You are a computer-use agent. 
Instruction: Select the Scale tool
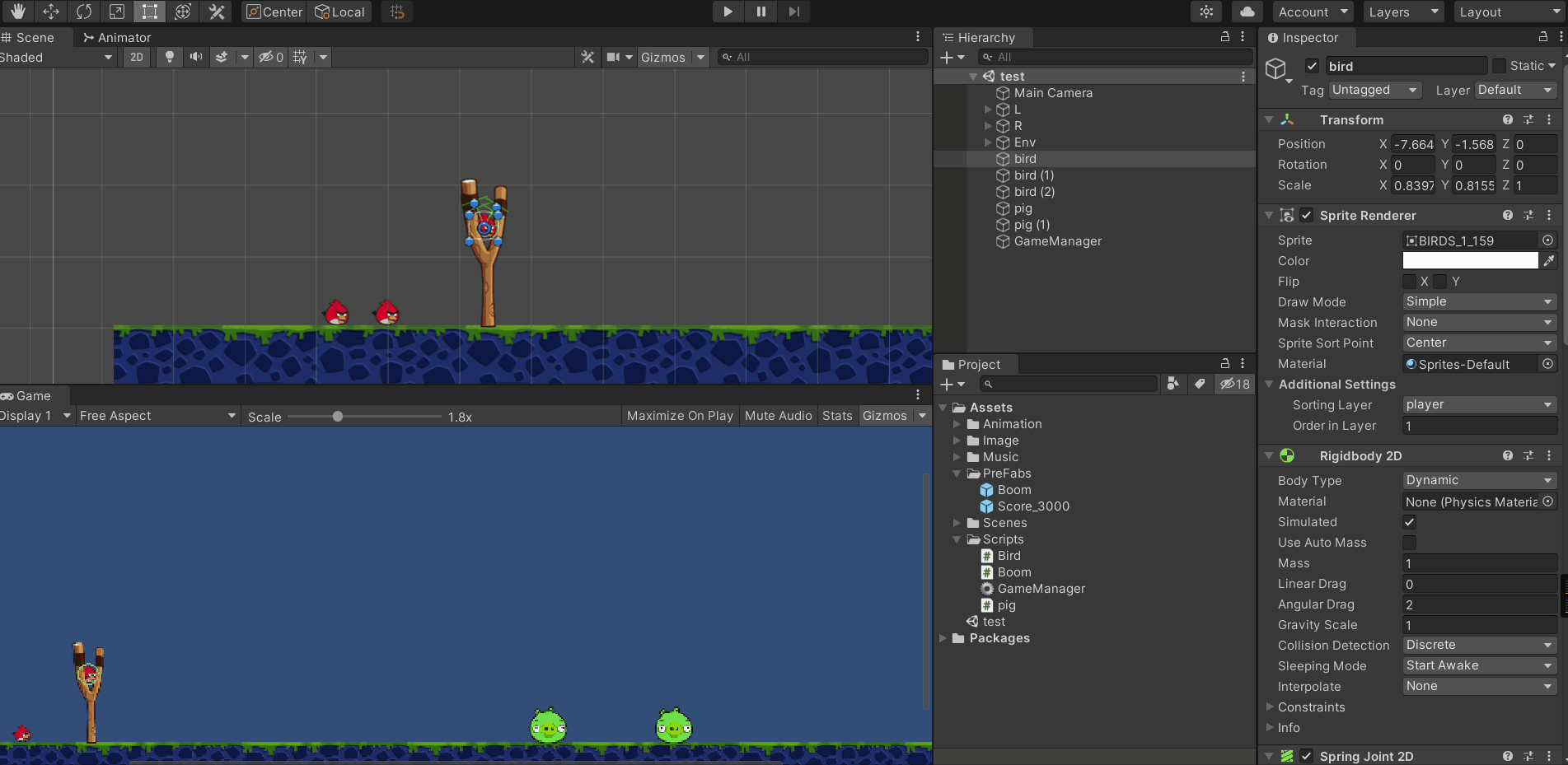click(x=116, y=12)
